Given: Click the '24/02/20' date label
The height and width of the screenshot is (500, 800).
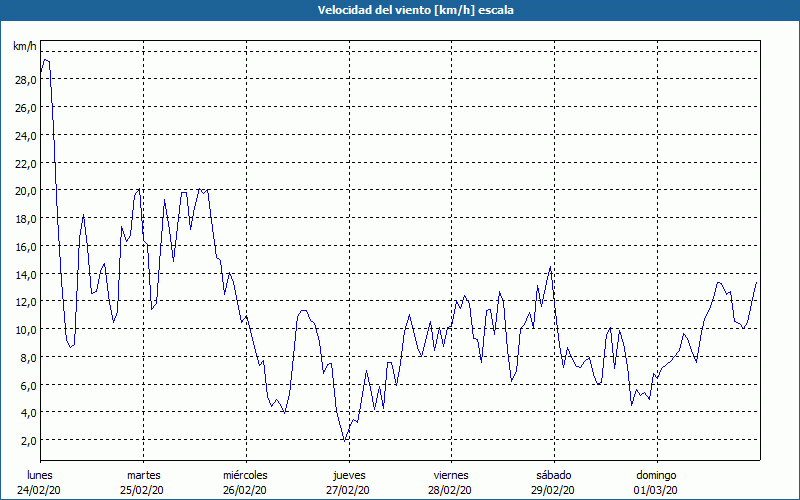Looking at the screenshot, I should click(39, 490).
